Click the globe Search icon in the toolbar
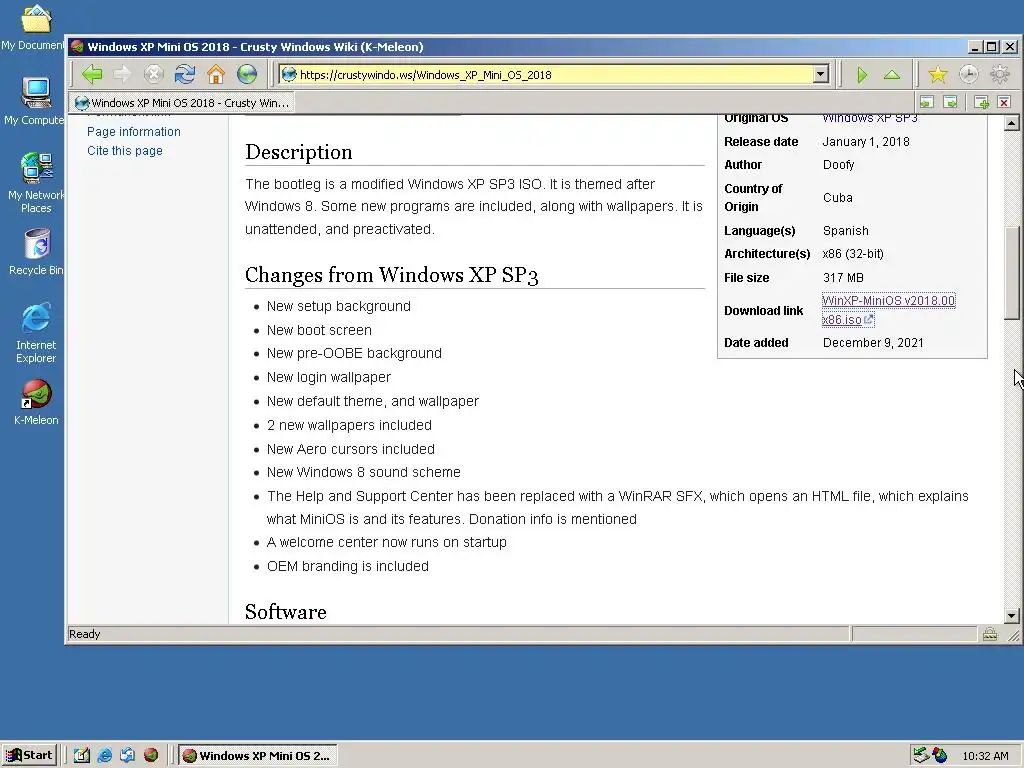 (x=247, y=74)
